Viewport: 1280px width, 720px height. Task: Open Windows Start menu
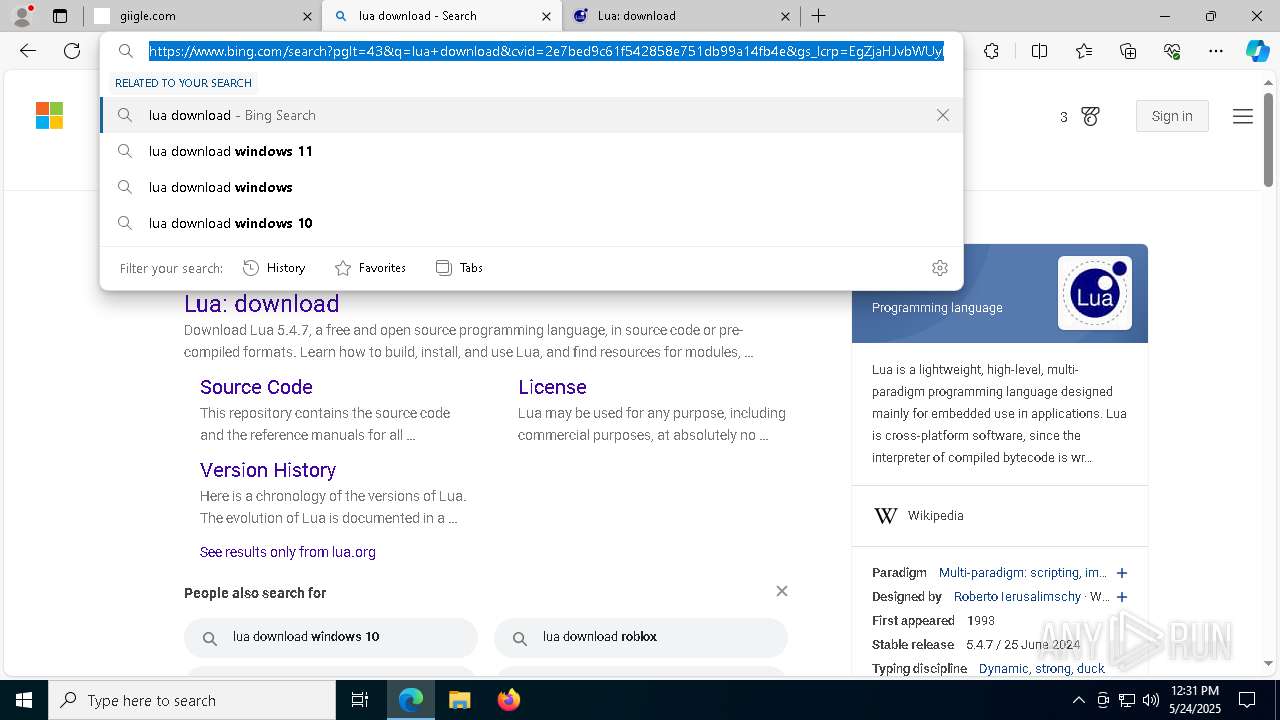[24, 700]
